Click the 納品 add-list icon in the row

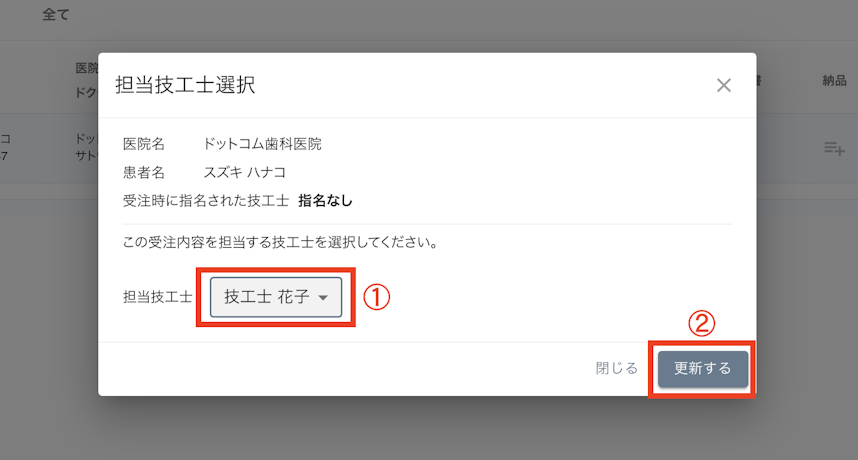pyautogui.click(x=834, y=148)
